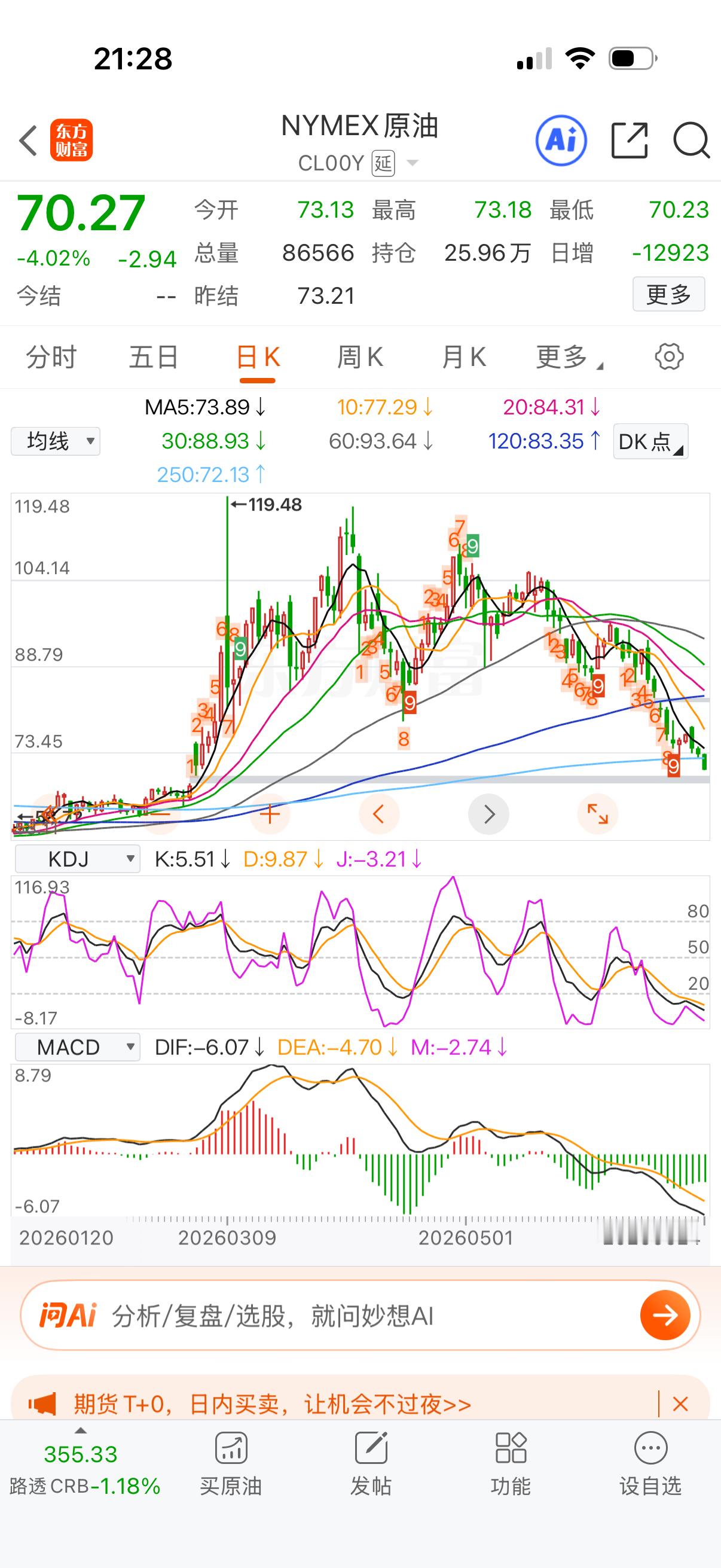This screenshot has width=721, height=1568.
Task: Switch to 周K tab
Action: [360, 357]
